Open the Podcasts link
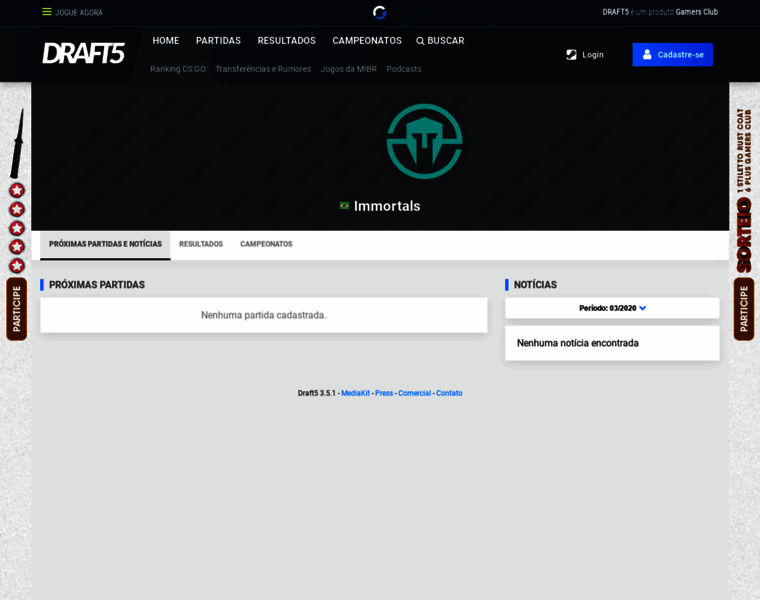This screenshot has height=600, width=760. 404,69
